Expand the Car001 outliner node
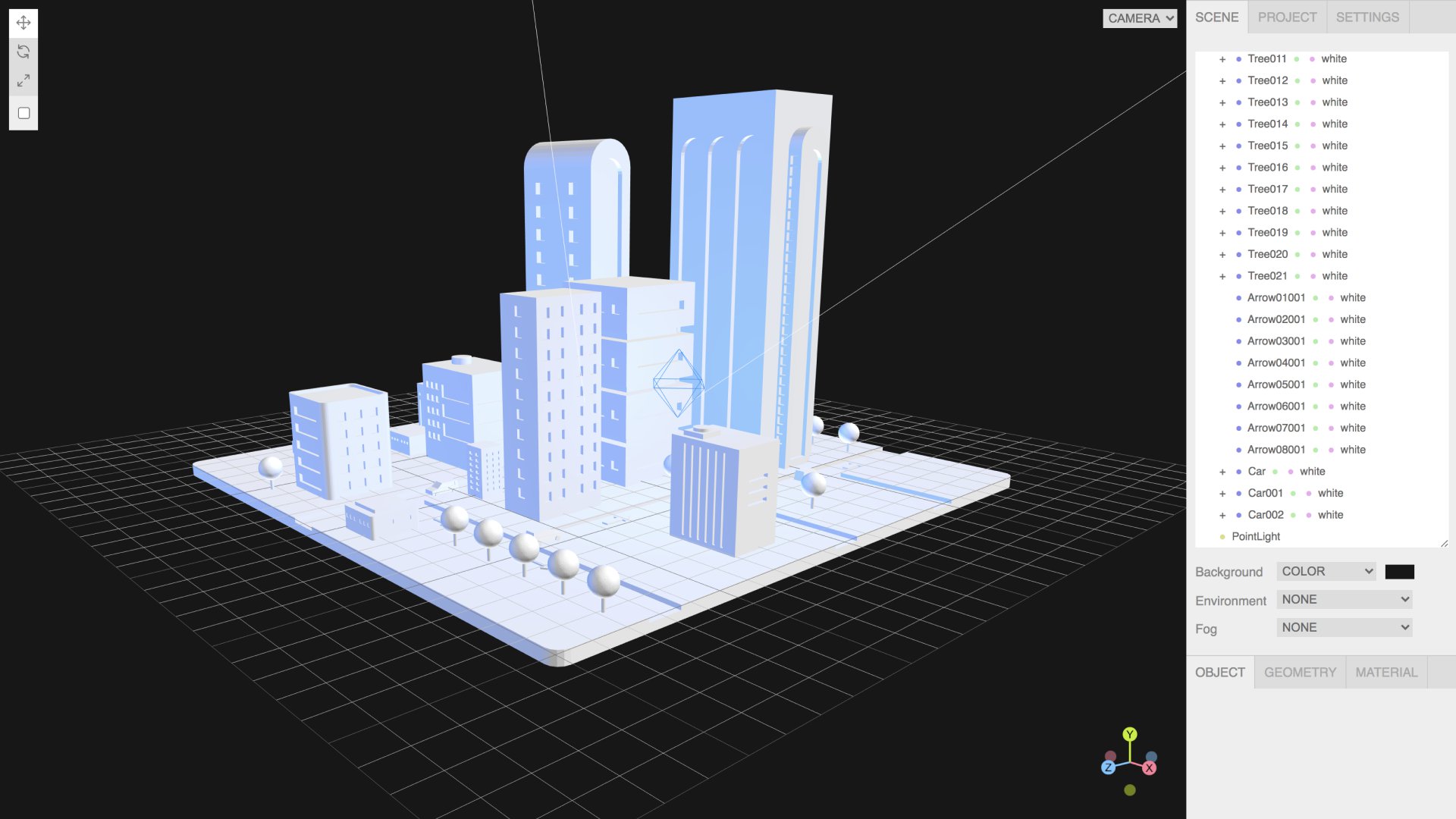Screen dimensions: 1456x819 [x=1222, y=494]
